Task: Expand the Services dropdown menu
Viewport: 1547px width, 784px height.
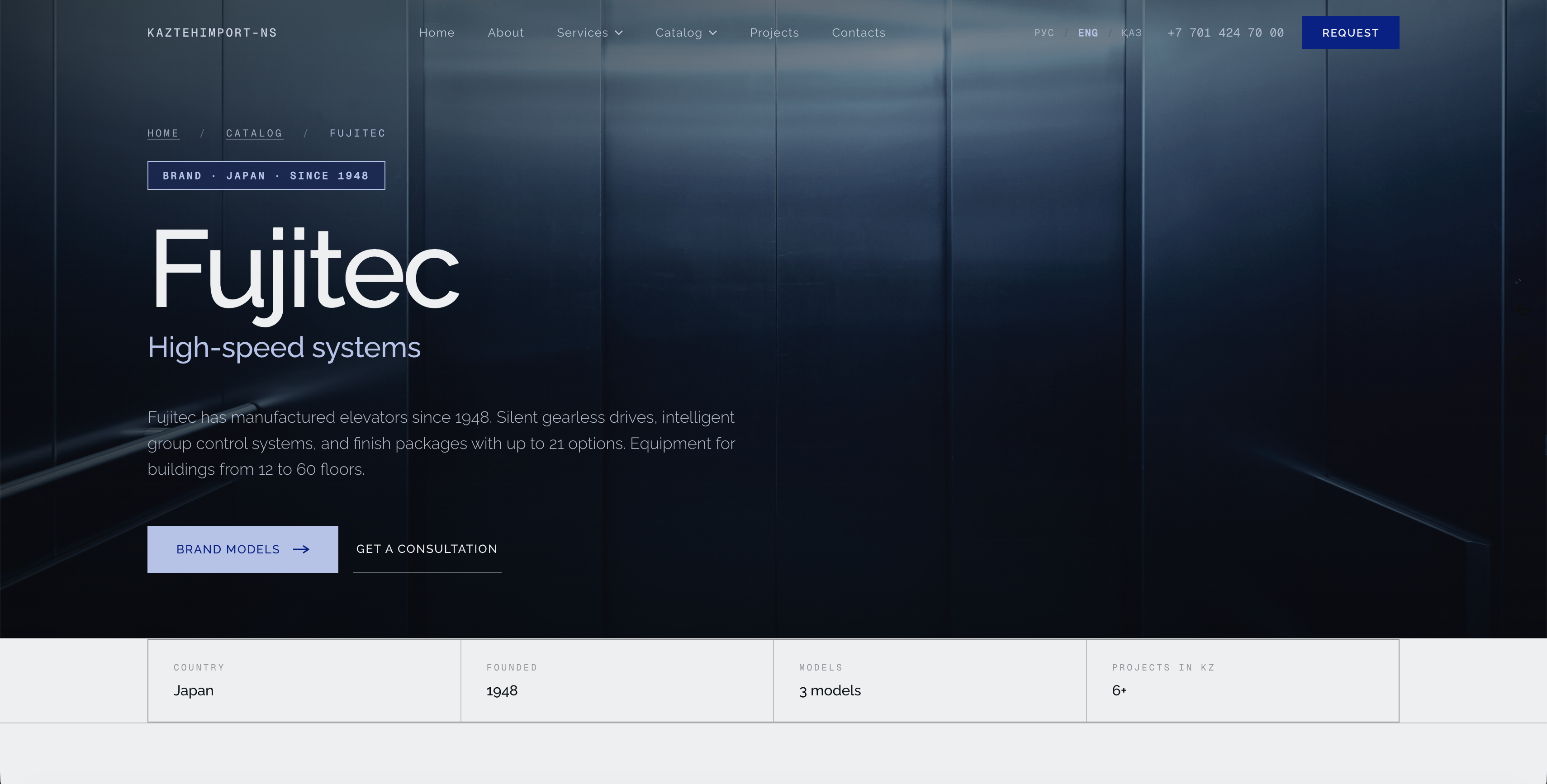Action: pos(590,33)
